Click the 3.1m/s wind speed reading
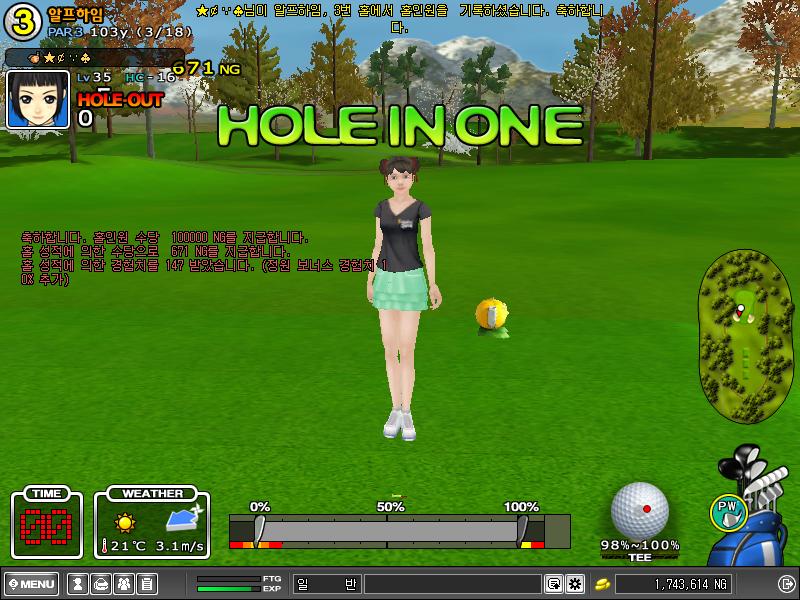 point(180,546)
